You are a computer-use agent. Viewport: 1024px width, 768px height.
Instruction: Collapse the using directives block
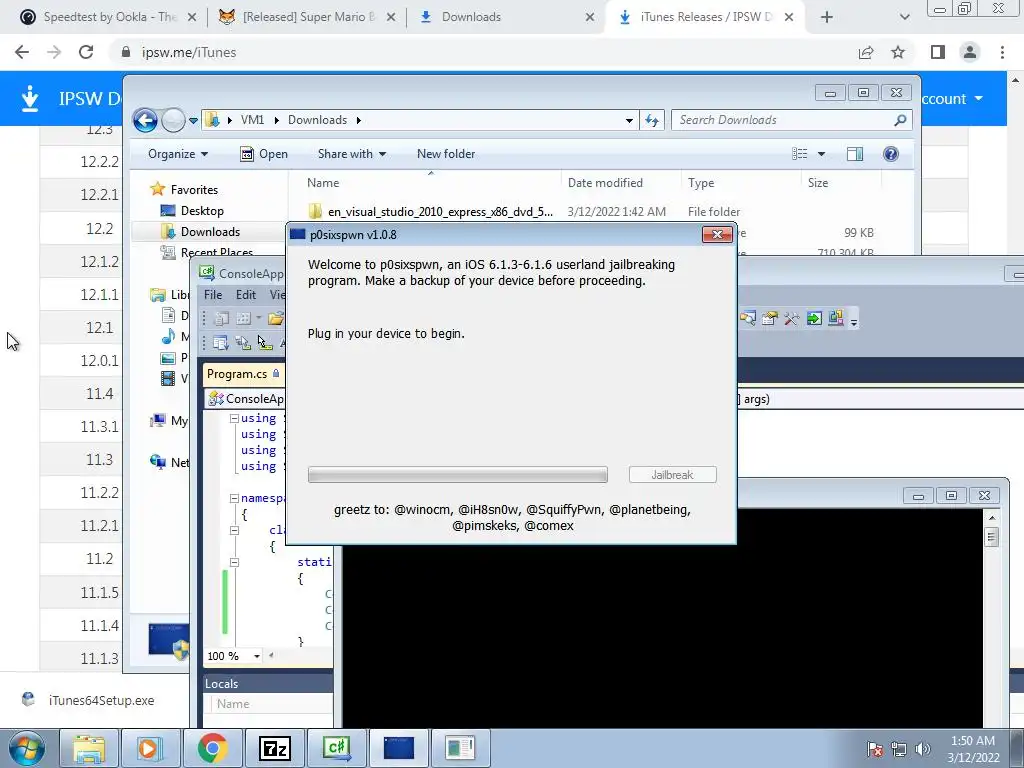(234, 419)
